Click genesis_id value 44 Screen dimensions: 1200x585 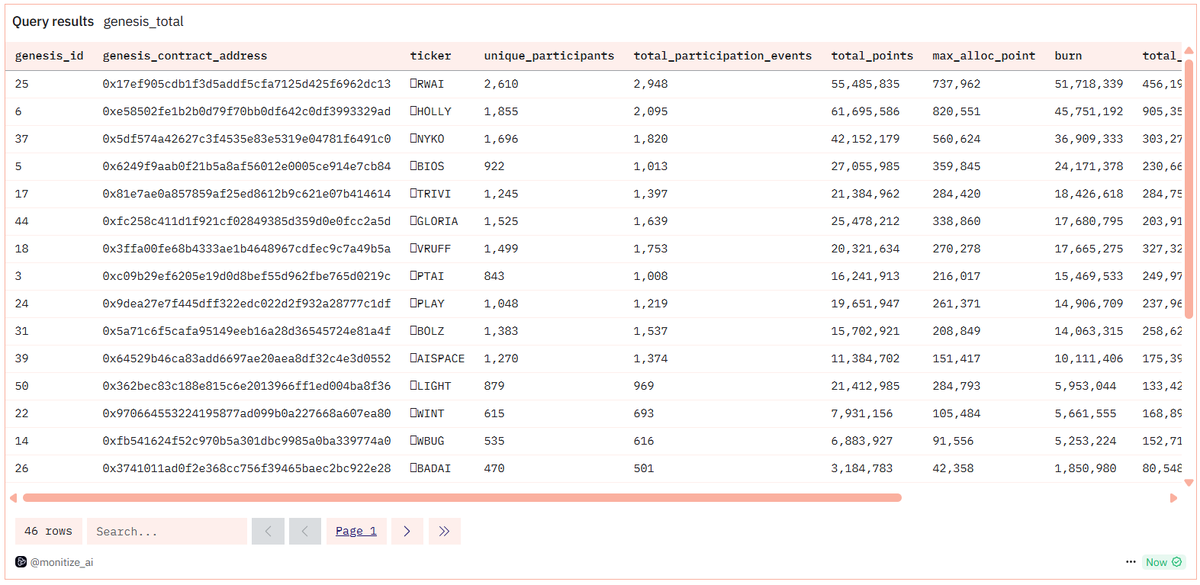(22, 221)
